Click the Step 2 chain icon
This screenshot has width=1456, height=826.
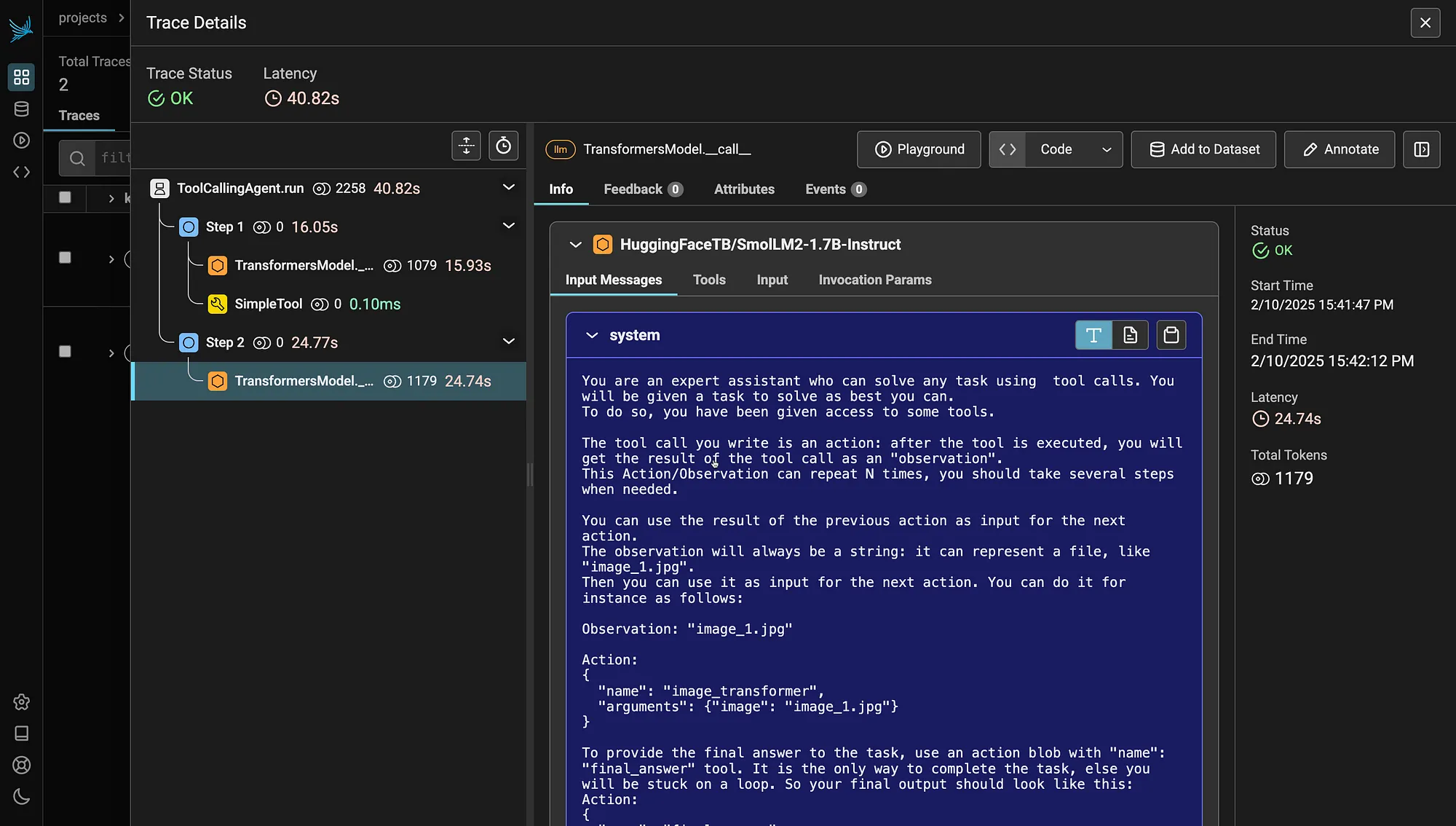pos(189,343)
